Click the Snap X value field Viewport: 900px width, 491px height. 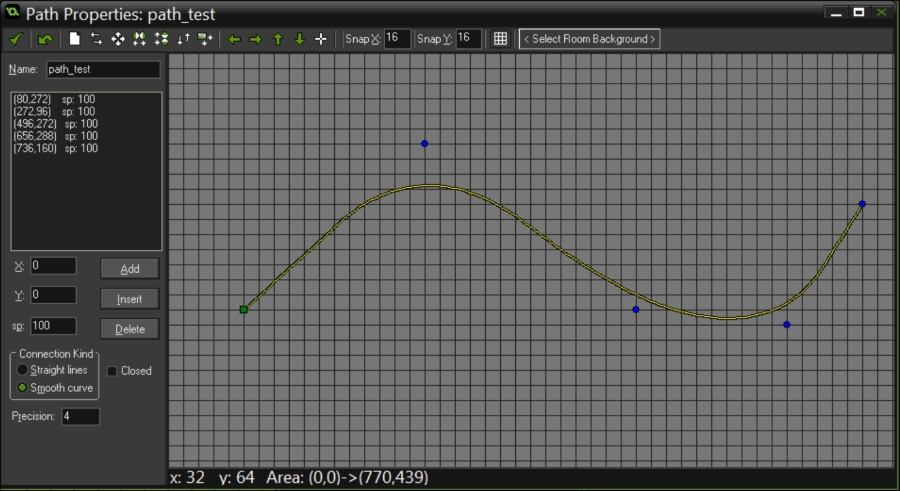397,39
